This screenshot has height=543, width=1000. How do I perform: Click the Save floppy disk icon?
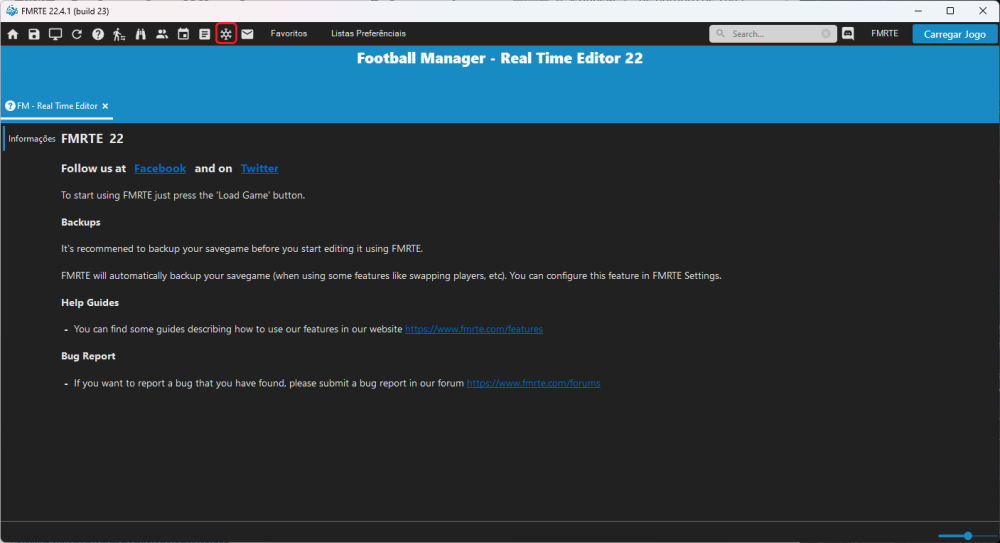34,34
